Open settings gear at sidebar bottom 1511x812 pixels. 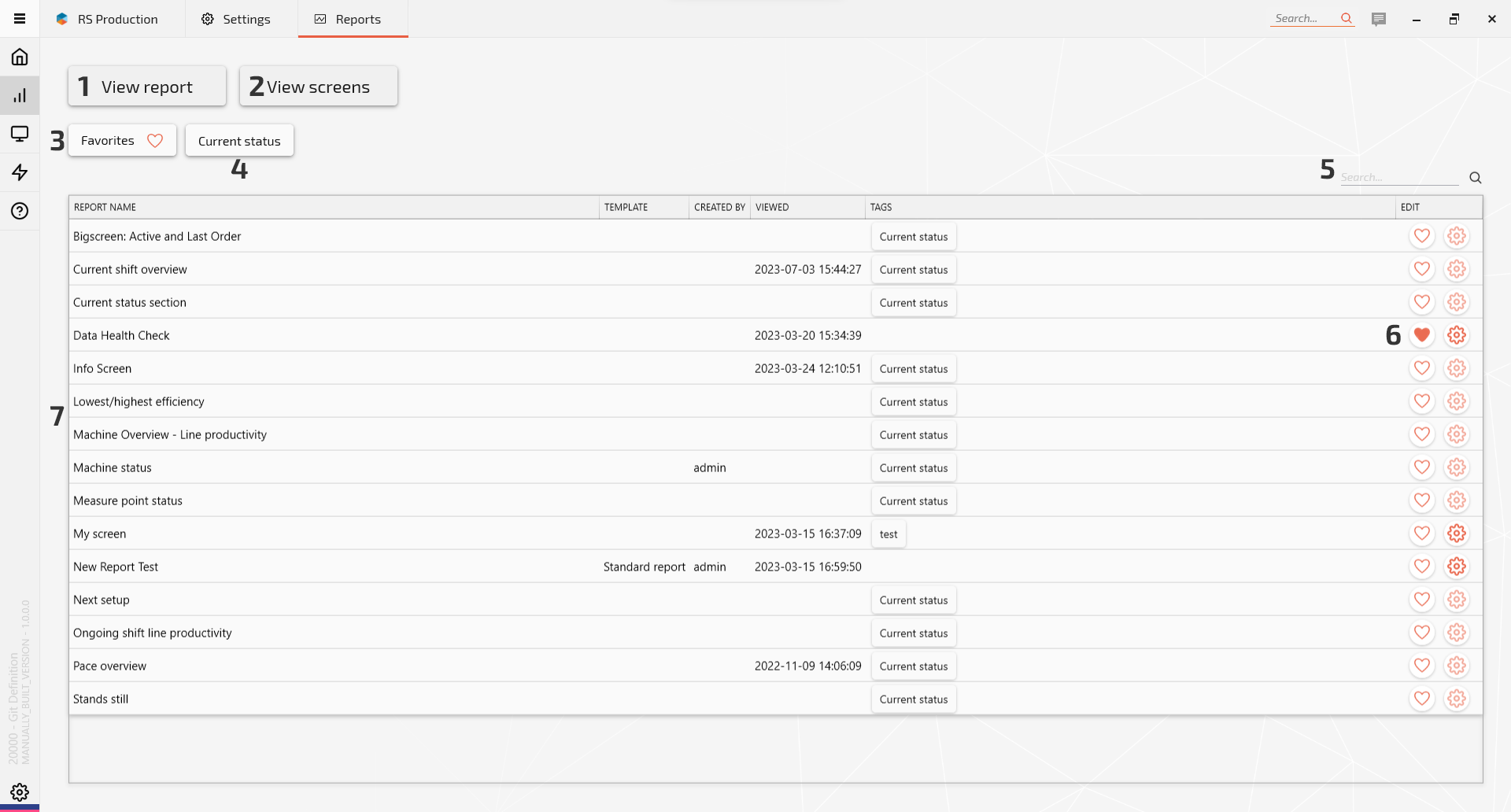coord(20,792)
